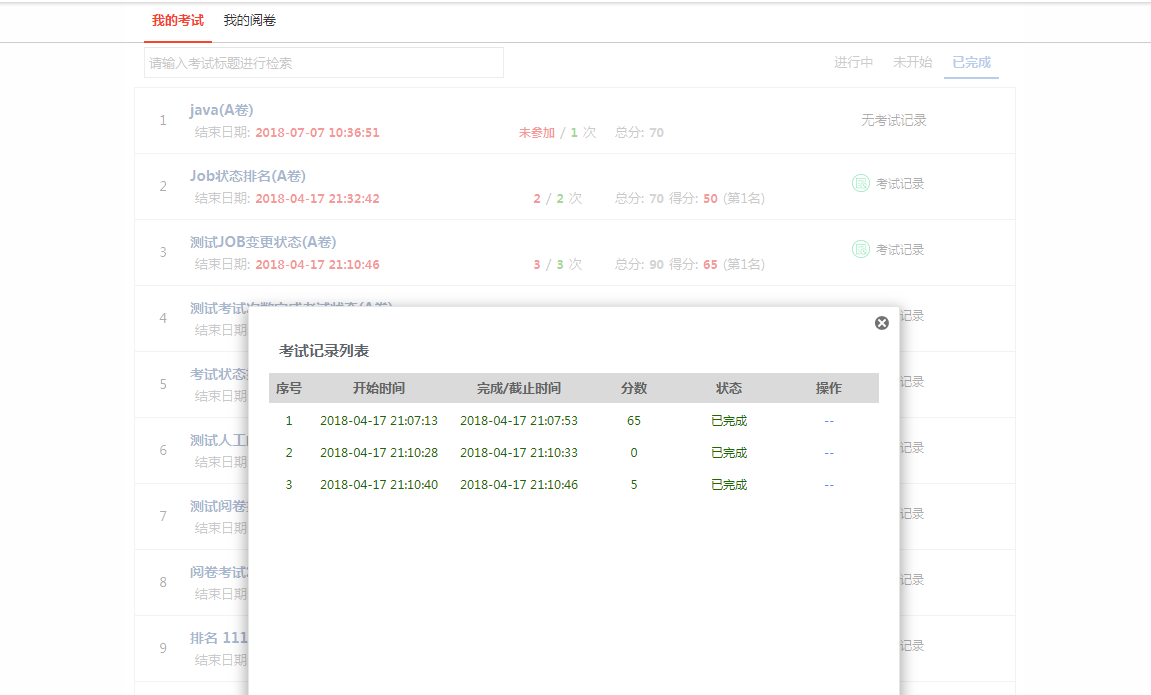Viewport: 1151px width, 695px height.
Task: Click end time 2018-04-17 21:10:33
Action: click(519, 453)
